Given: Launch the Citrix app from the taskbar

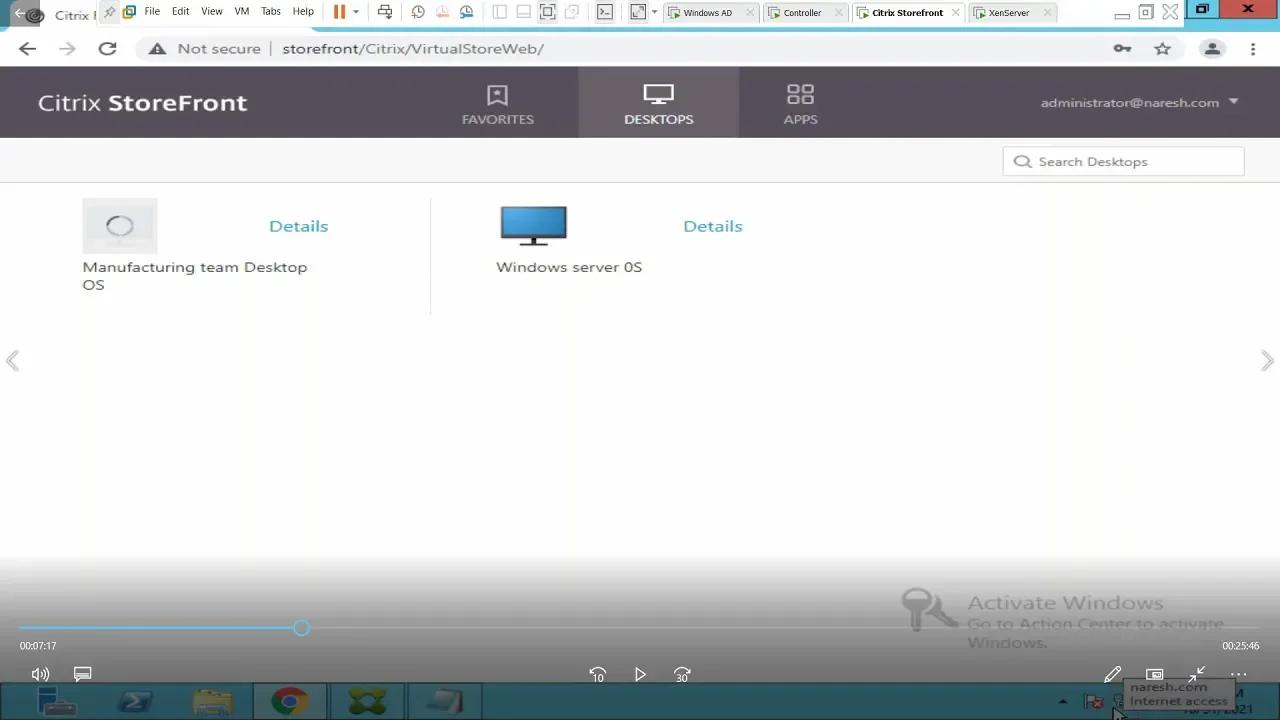Looking at the screenshot, I should (x=365, y=700).
